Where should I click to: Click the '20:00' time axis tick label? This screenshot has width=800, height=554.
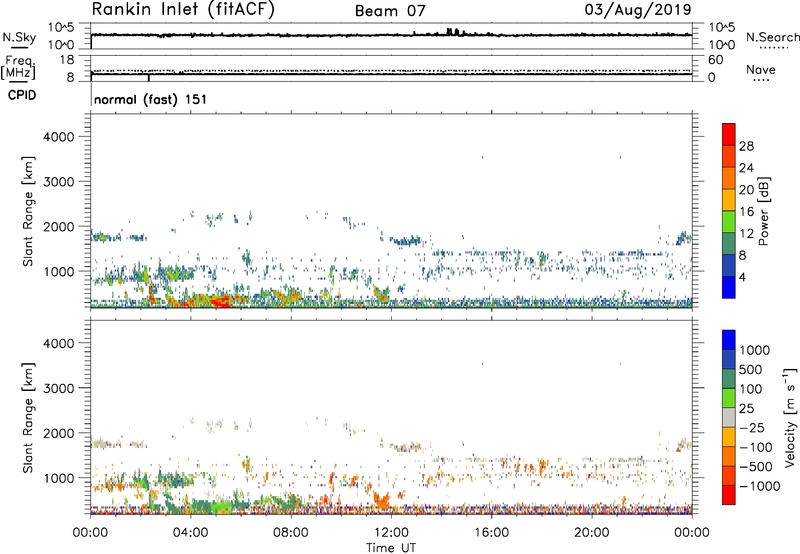[x=592, y=533]
